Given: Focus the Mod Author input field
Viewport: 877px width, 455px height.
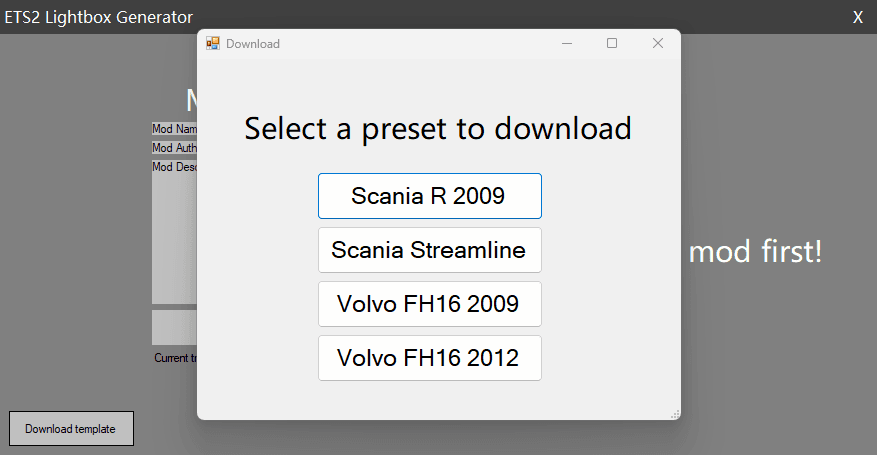Looking at the screenshot, I should (x=174, y=148).
